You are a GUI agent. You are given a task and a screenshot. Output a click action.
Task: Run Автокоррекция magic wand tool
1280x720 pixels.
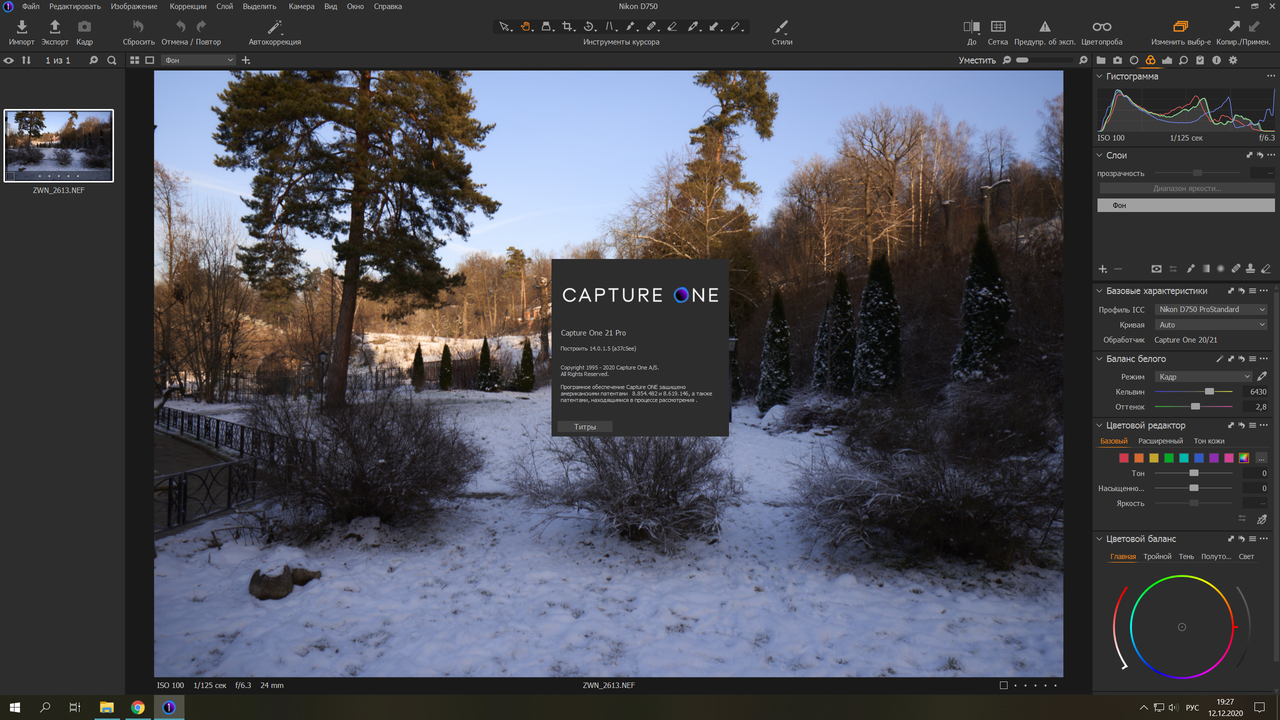click(274, 27)
